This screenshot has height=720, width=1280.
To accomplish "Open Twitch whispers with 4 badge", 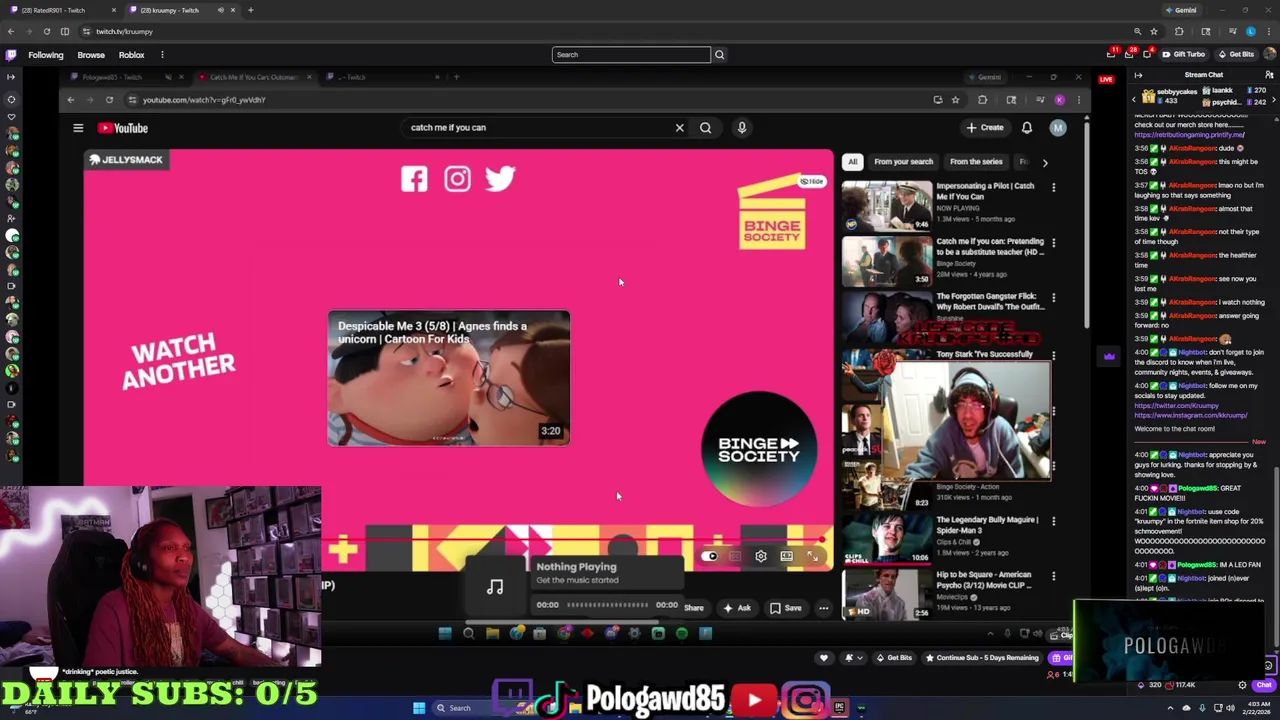I will click(1147, 54).
